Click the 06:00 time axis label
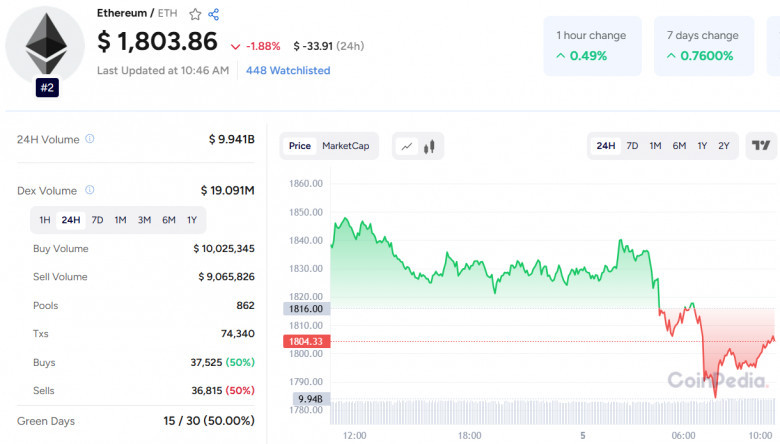Image resolution: width=780 pixels, height=444 pixels. 683,436
